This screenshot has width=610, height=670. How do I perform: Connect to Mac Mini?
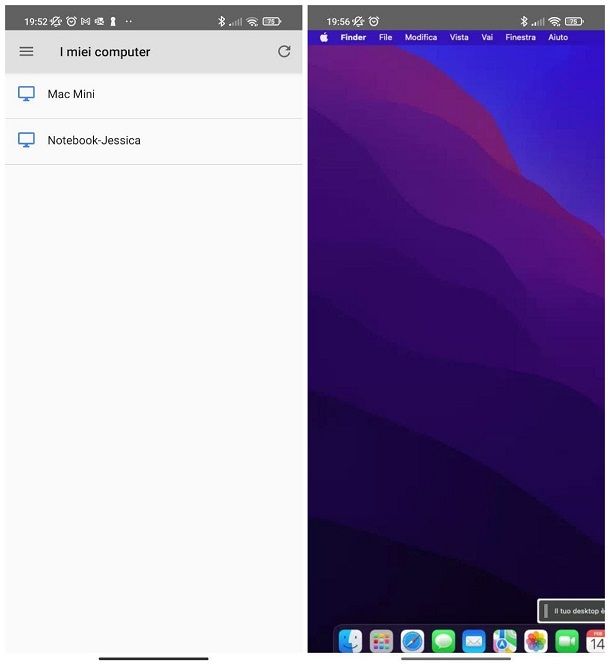click(153, 94)
